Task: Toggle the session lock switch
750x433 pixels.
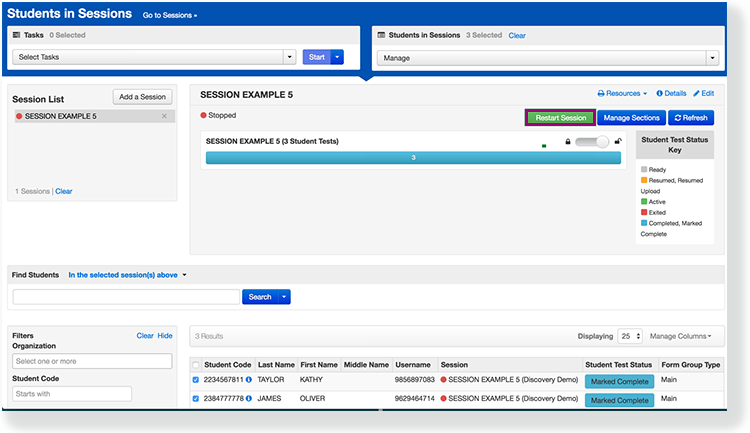Action: point(592,142)
